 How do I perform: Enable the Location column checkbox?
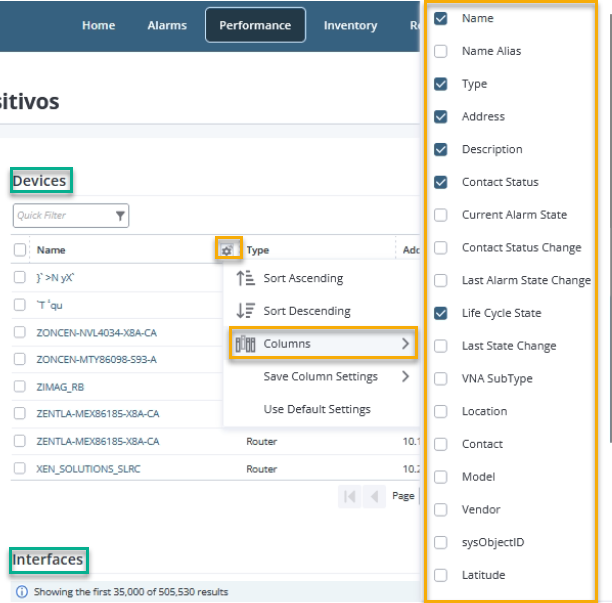(x=441, y=411)
